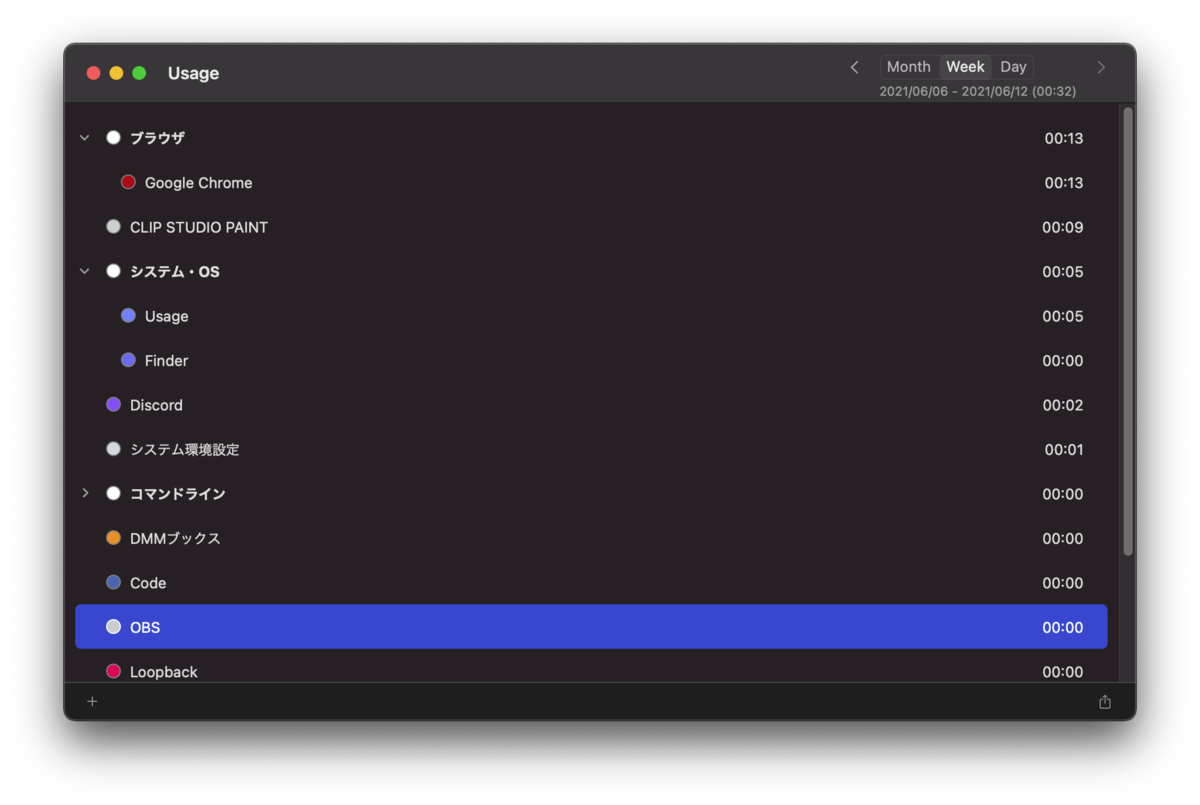1200x805 pixels.
Task: Select the システム環境設定 row
Action: (x=591, y=449)
